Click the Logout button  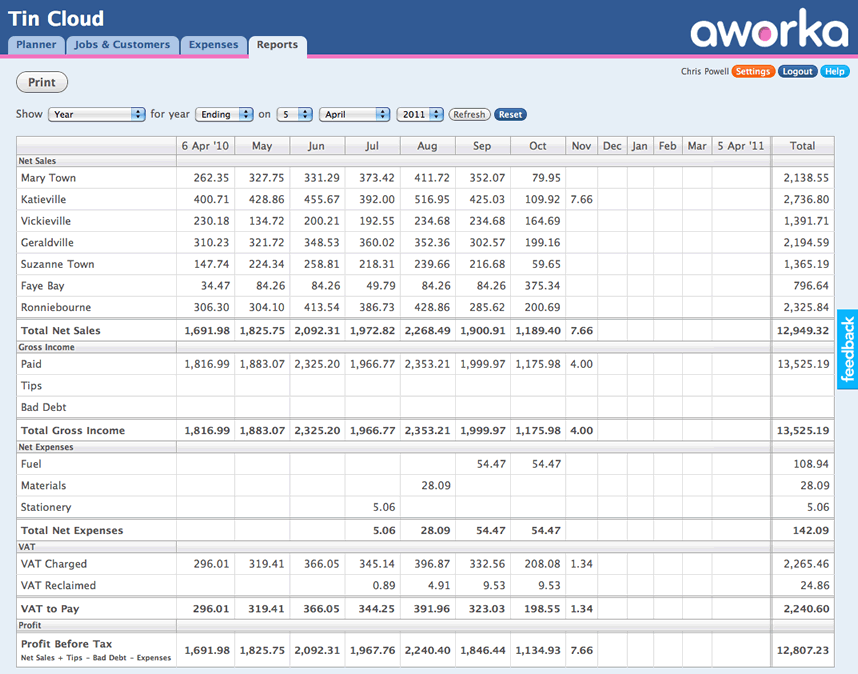click(x=797, y=72)
